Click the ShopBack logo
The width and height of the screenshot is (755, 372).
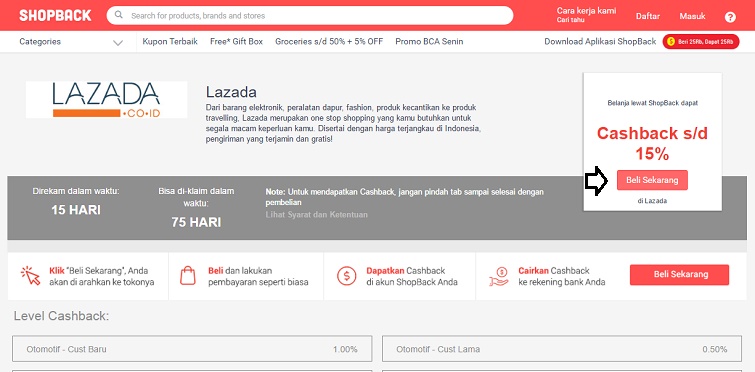tap(55, 15)
